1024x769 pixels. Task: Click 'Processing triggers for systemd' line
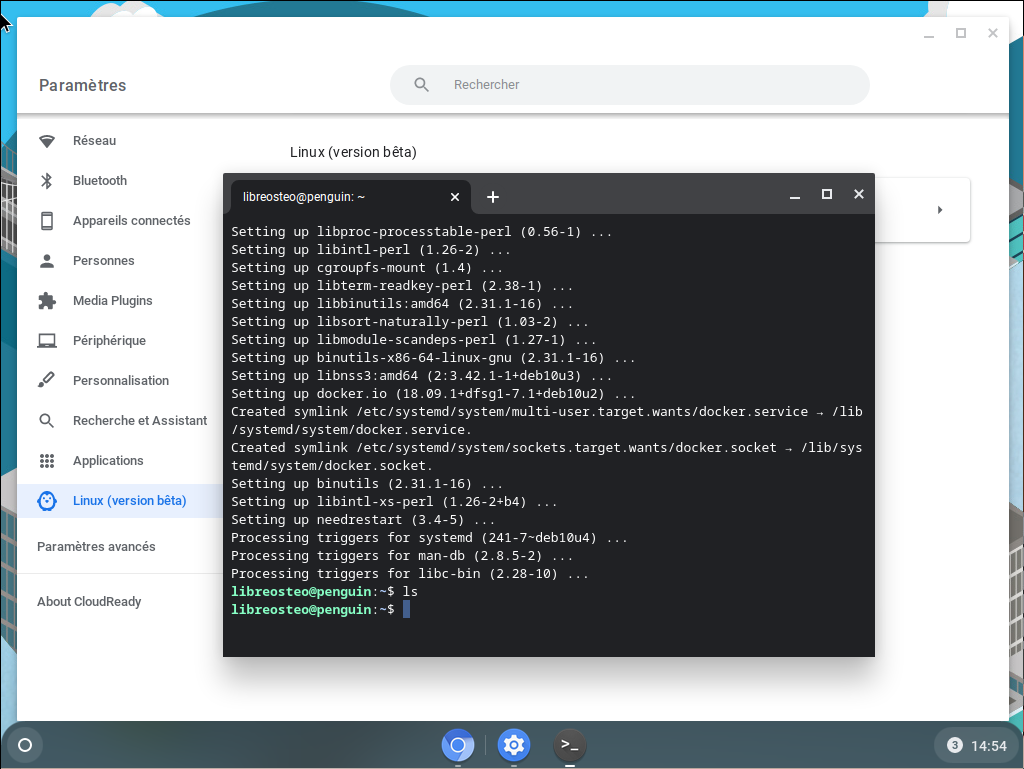pos(429,538)
